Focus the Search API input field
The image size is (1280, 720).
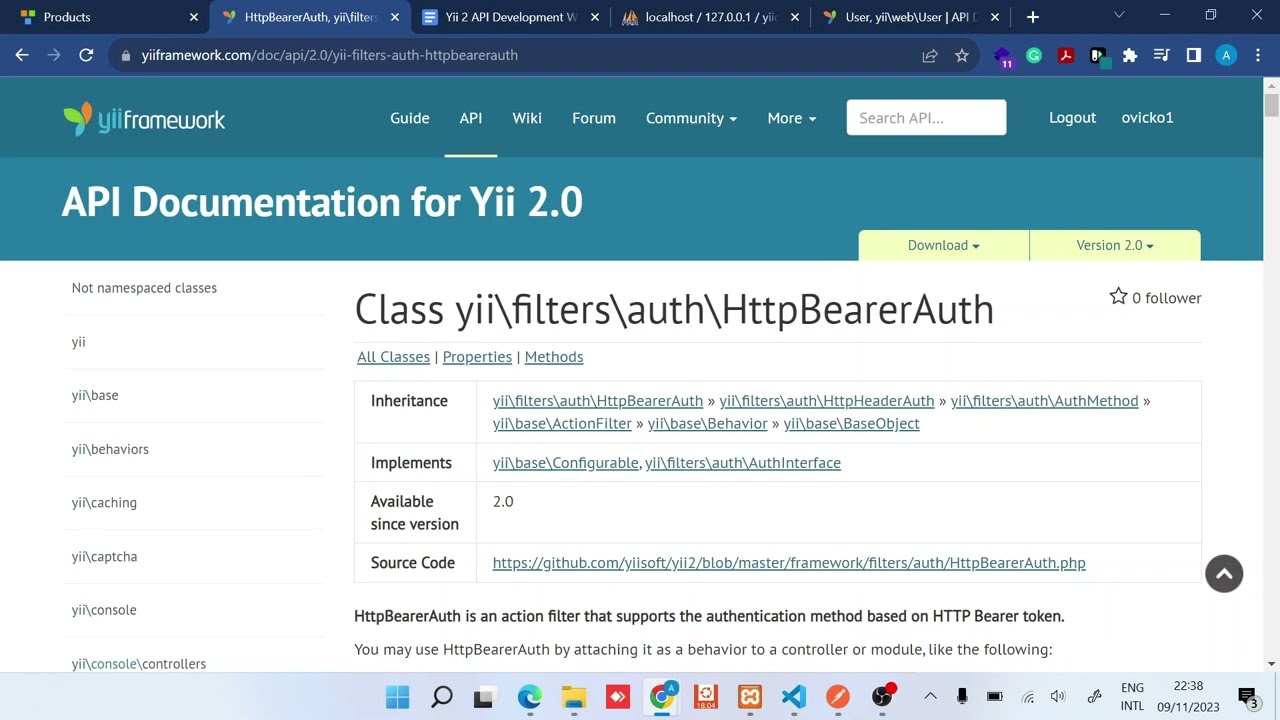point(926,118)
